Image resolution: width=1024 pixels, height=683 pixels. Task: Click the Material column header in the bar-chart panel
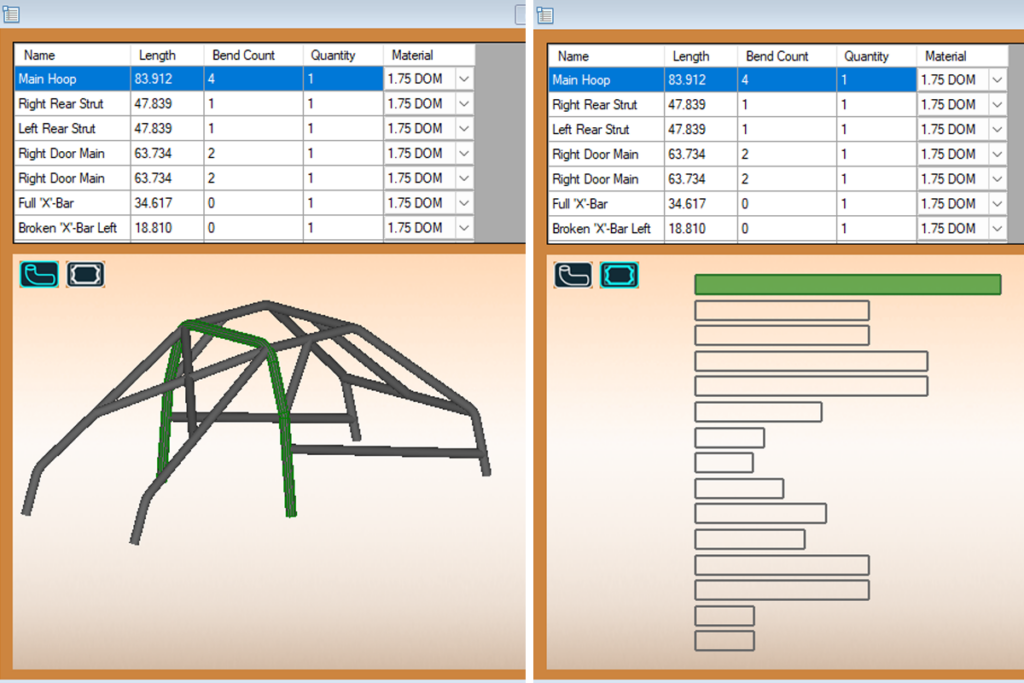[963, 56]
